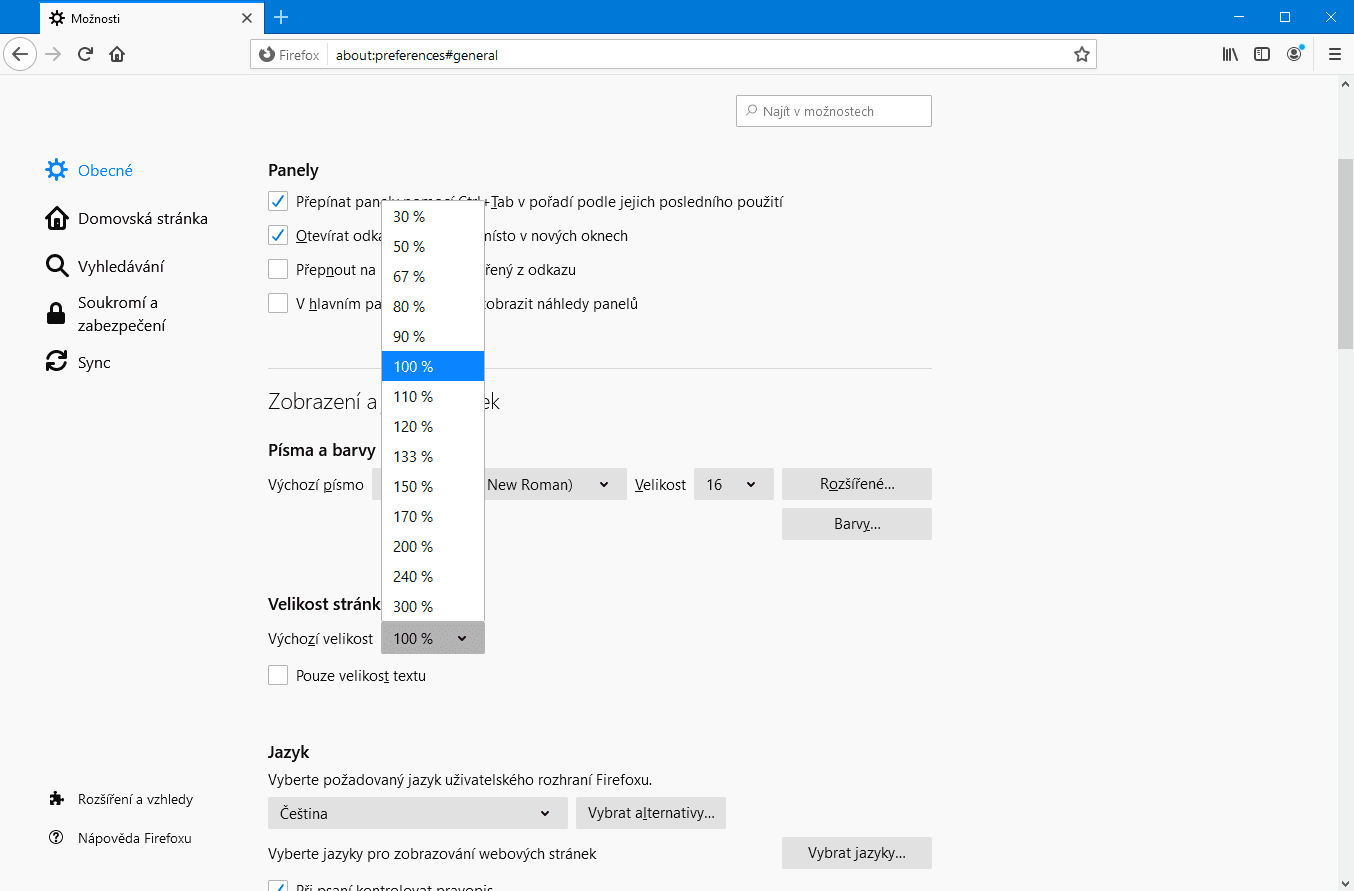Click the reload page icon
This screenshot has height=891, width=1354.
pos(84,54)
